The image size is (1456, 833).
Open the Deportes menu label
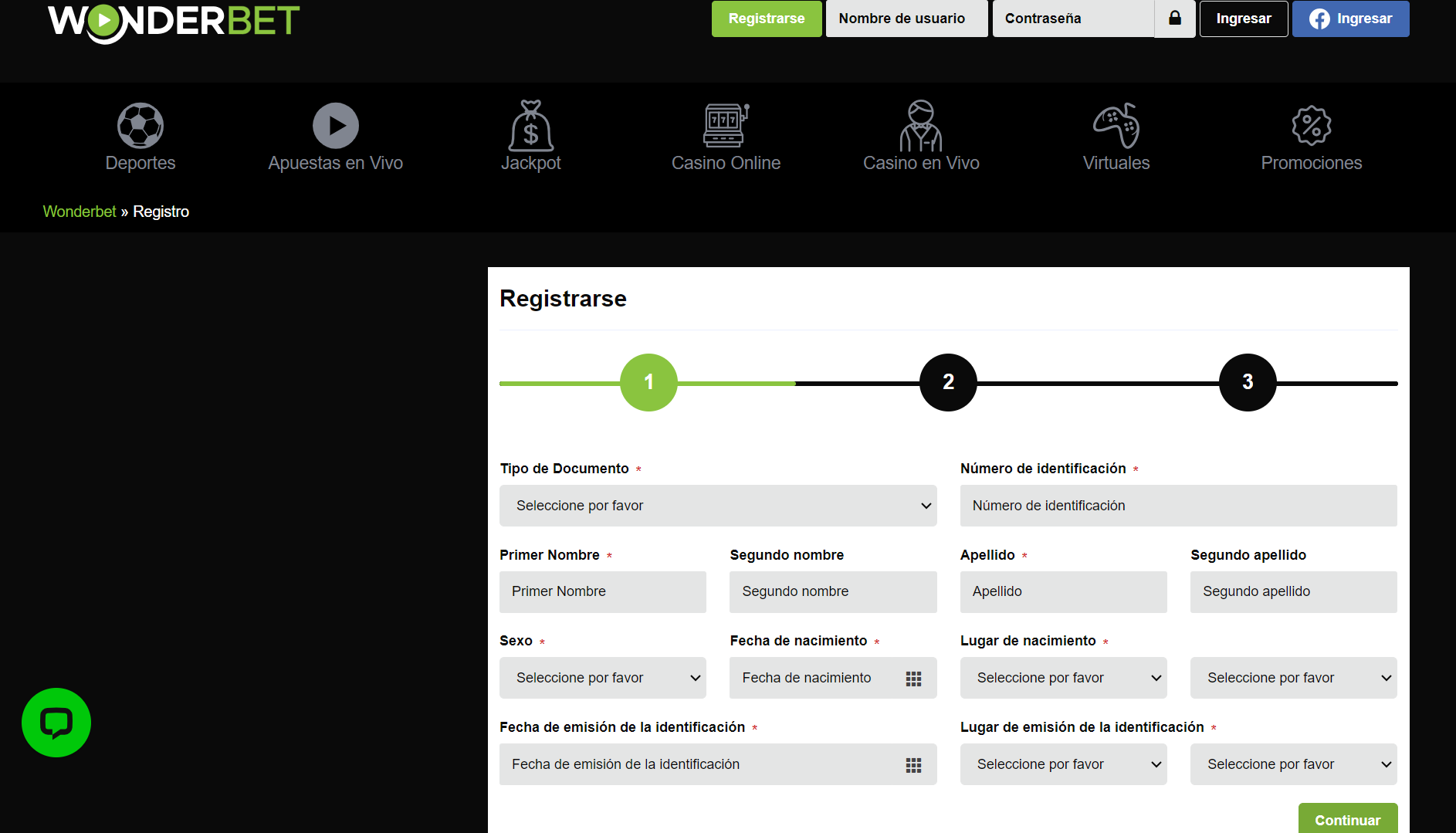[x=141, y=163]
